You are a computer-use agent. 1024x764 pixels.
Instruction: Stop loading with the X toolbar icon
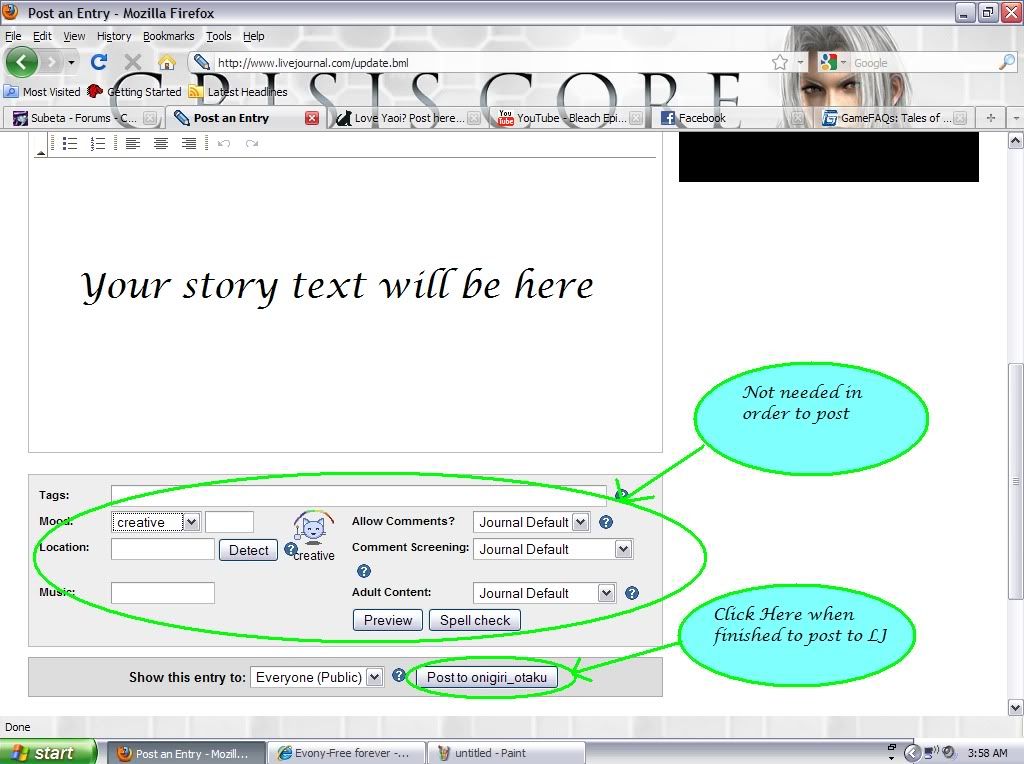click(133, 63)
